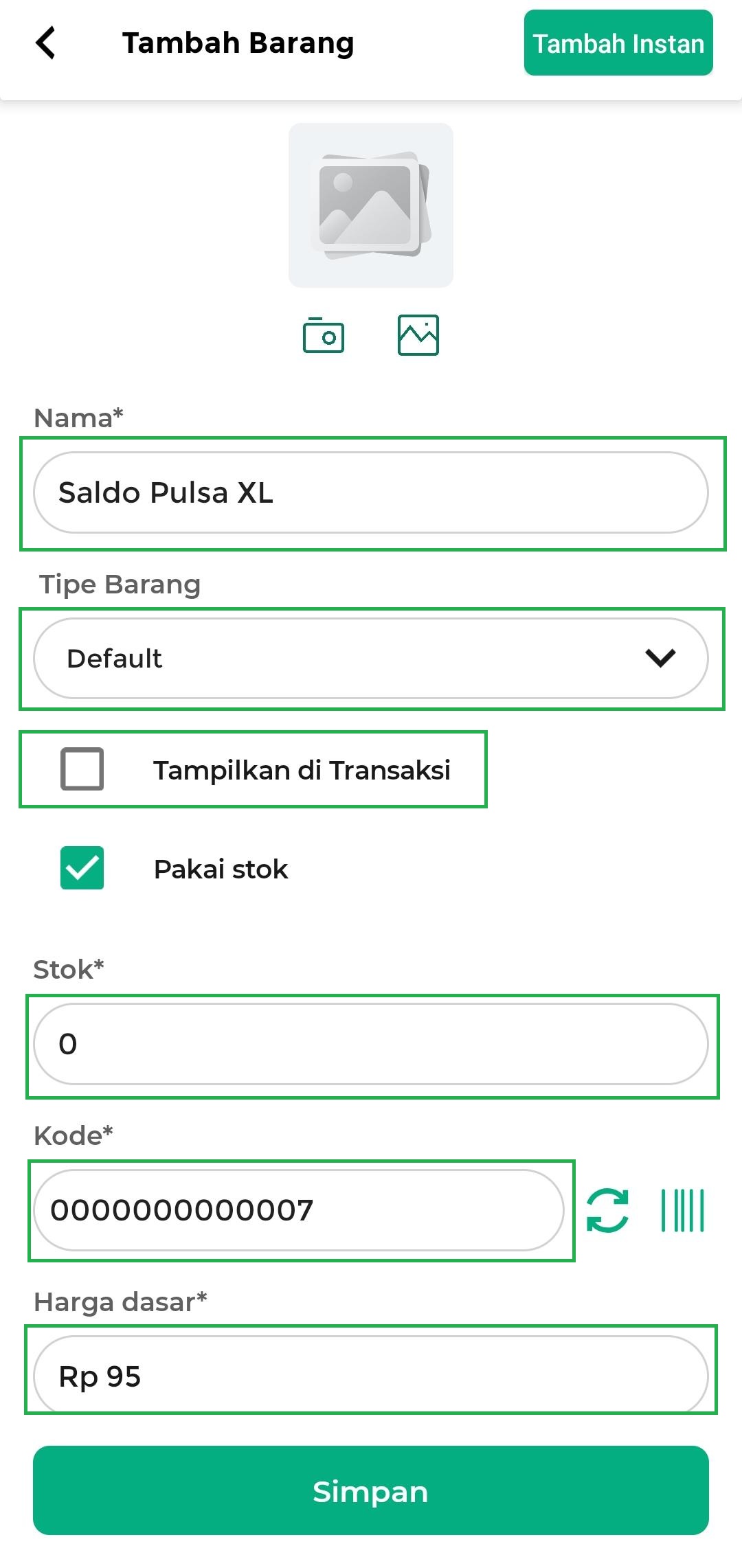The height and width of the screenshot is (1568, 742).
Task: Click the item image placeholder thumbnail
Action: tap(371, 205)
